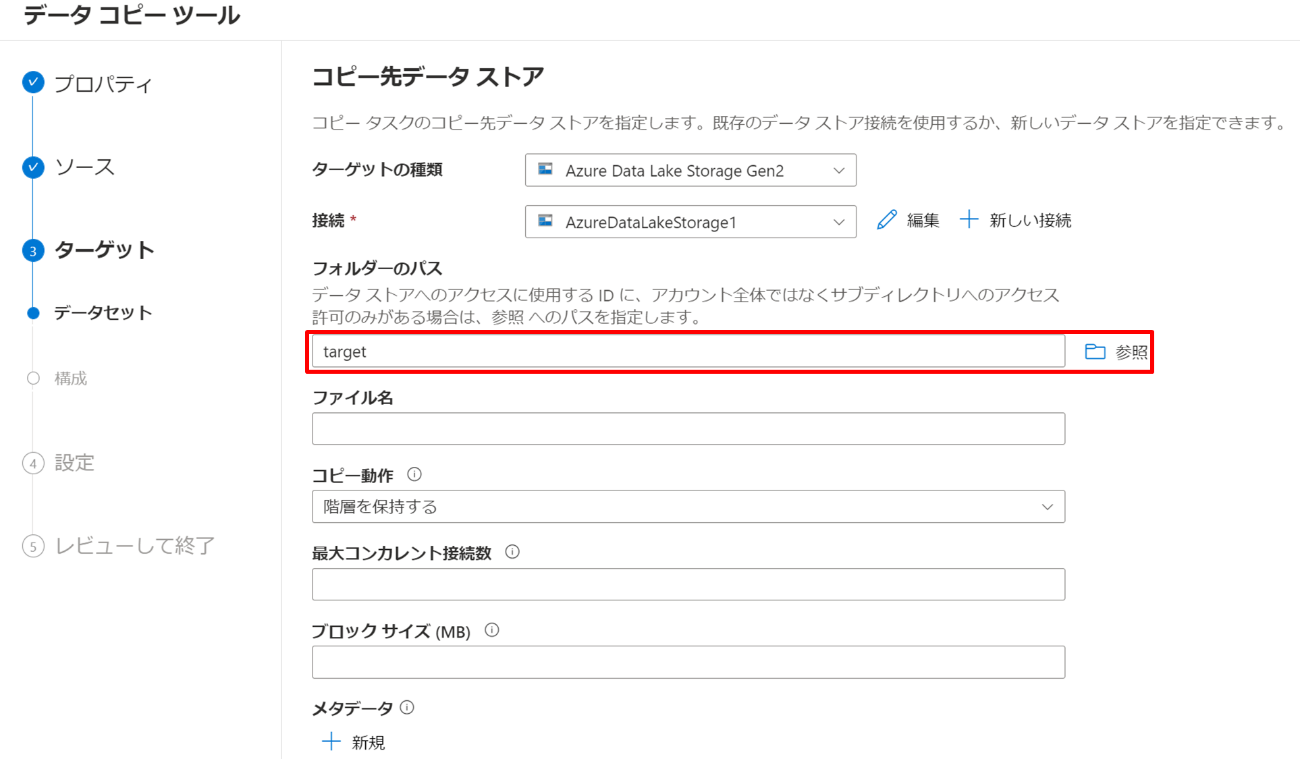Click the ターゲットの種類 label
This screenshot has width=1300, height=759.
pos(377,169)
